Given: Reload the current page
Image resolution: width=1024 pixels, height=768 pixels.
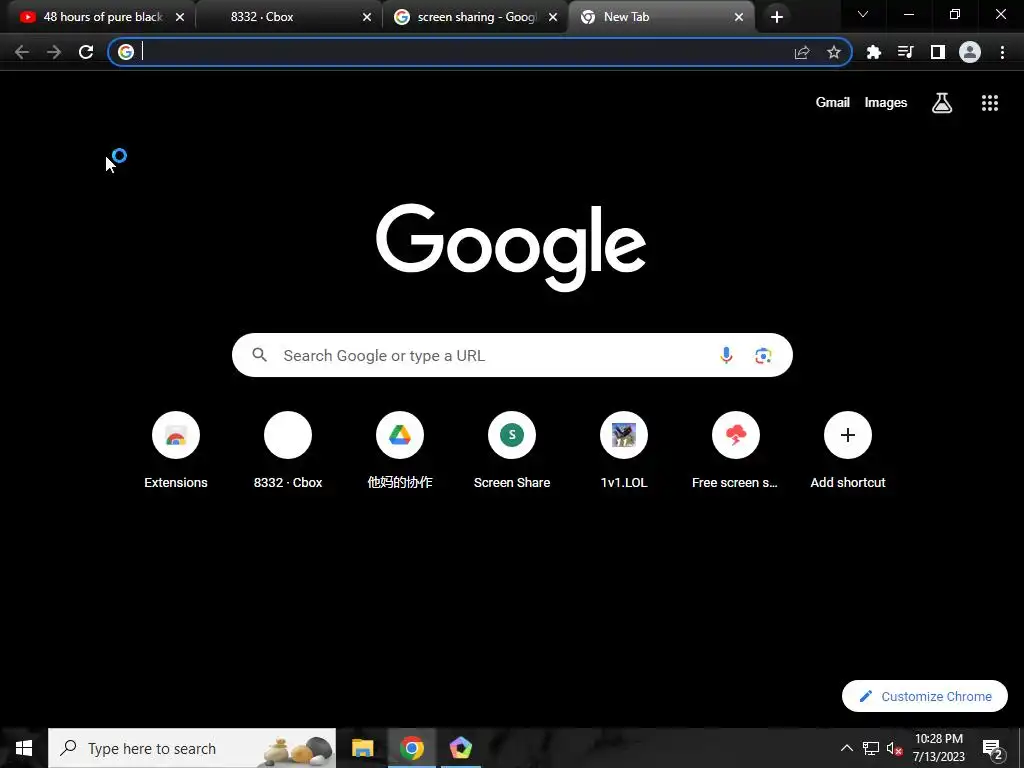Looking at the screenshot, I should click(86, 52).
